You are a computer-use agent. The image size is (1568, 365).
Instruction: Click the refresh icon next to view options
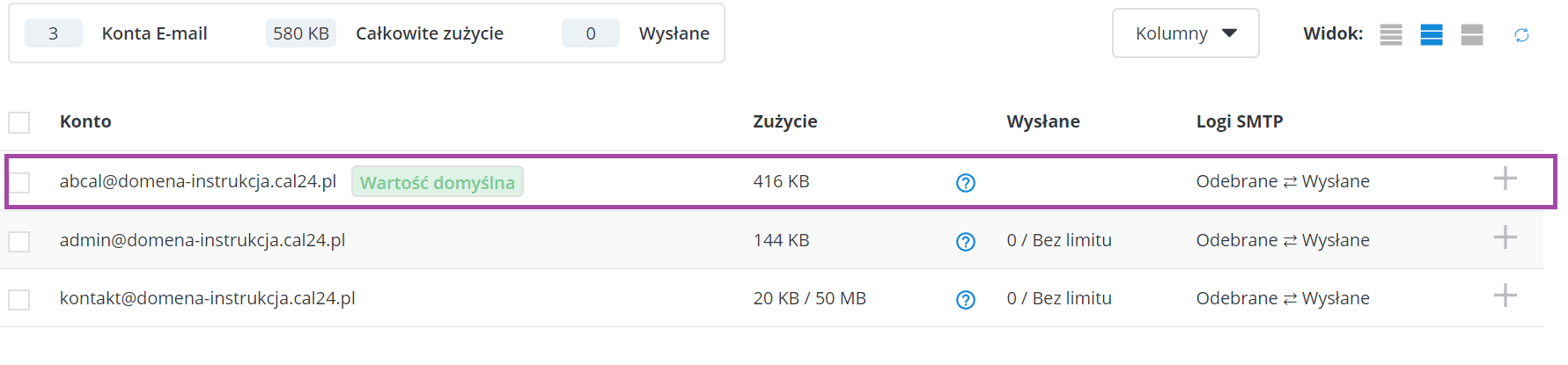[1521, 35]
